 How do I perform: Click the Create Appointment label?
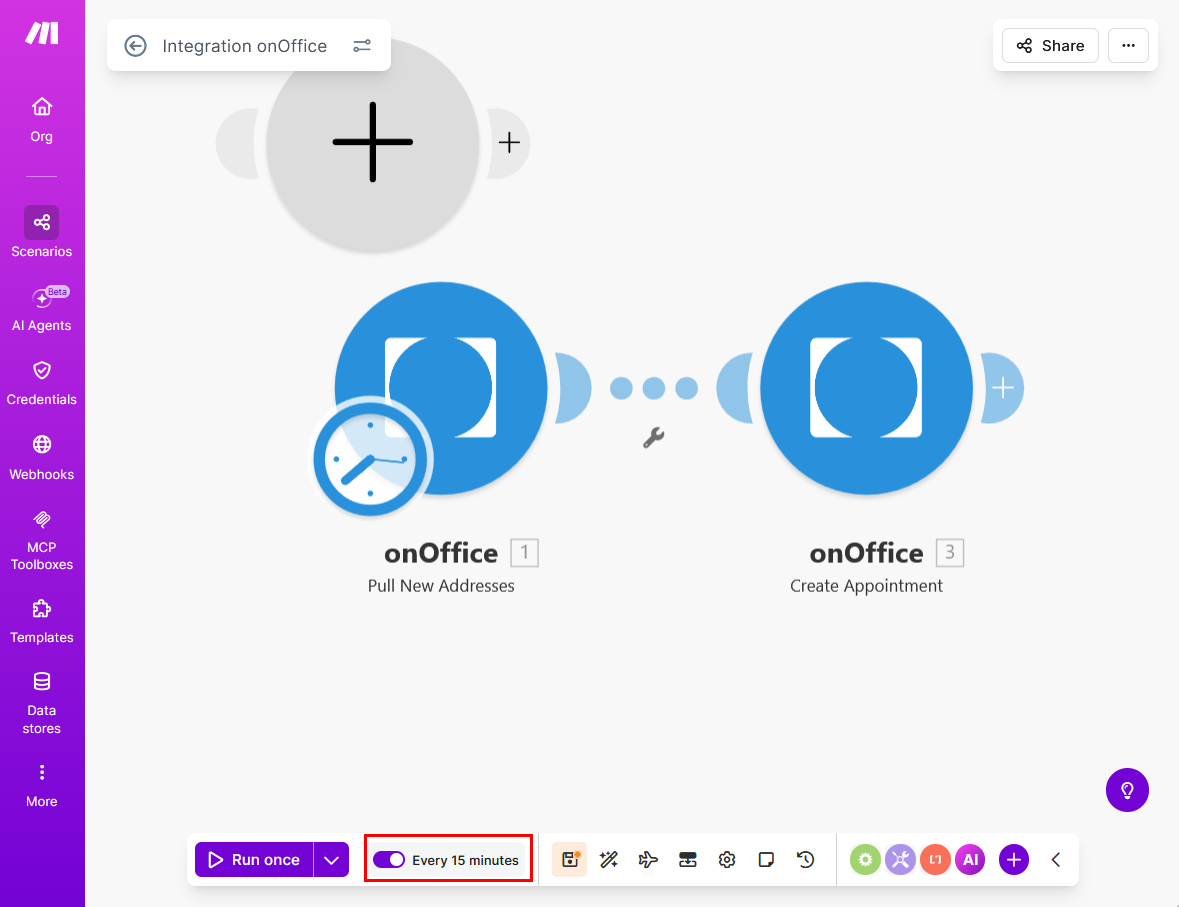[866, 586]
